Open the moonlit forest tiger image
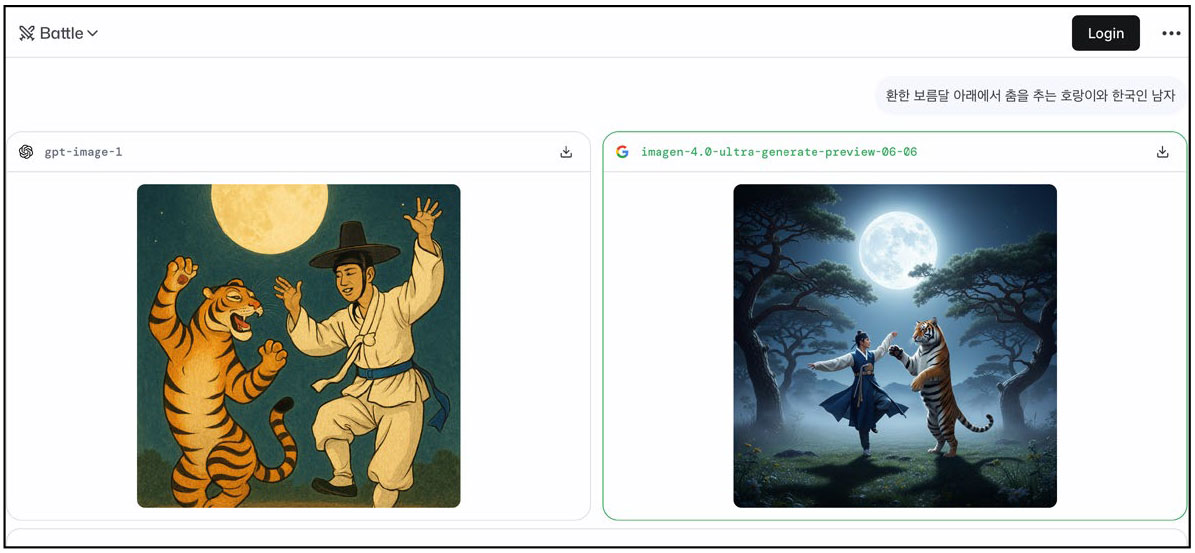Viewport: 1195px width, 553px height. click(895, 346)
